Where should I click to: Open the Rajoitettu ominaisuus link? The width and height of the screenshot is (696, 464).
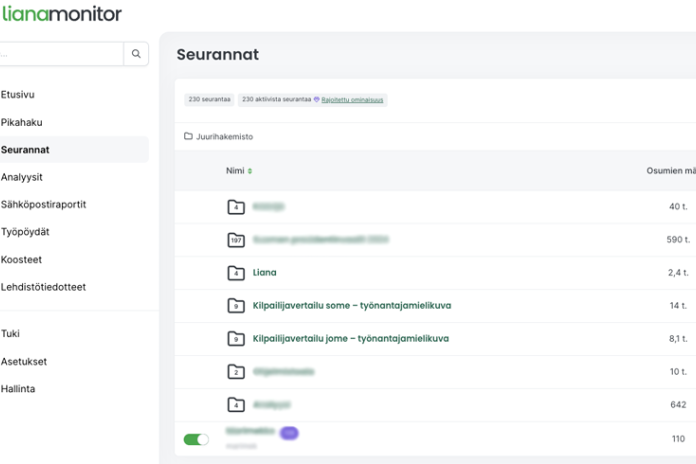pos(352,100)
